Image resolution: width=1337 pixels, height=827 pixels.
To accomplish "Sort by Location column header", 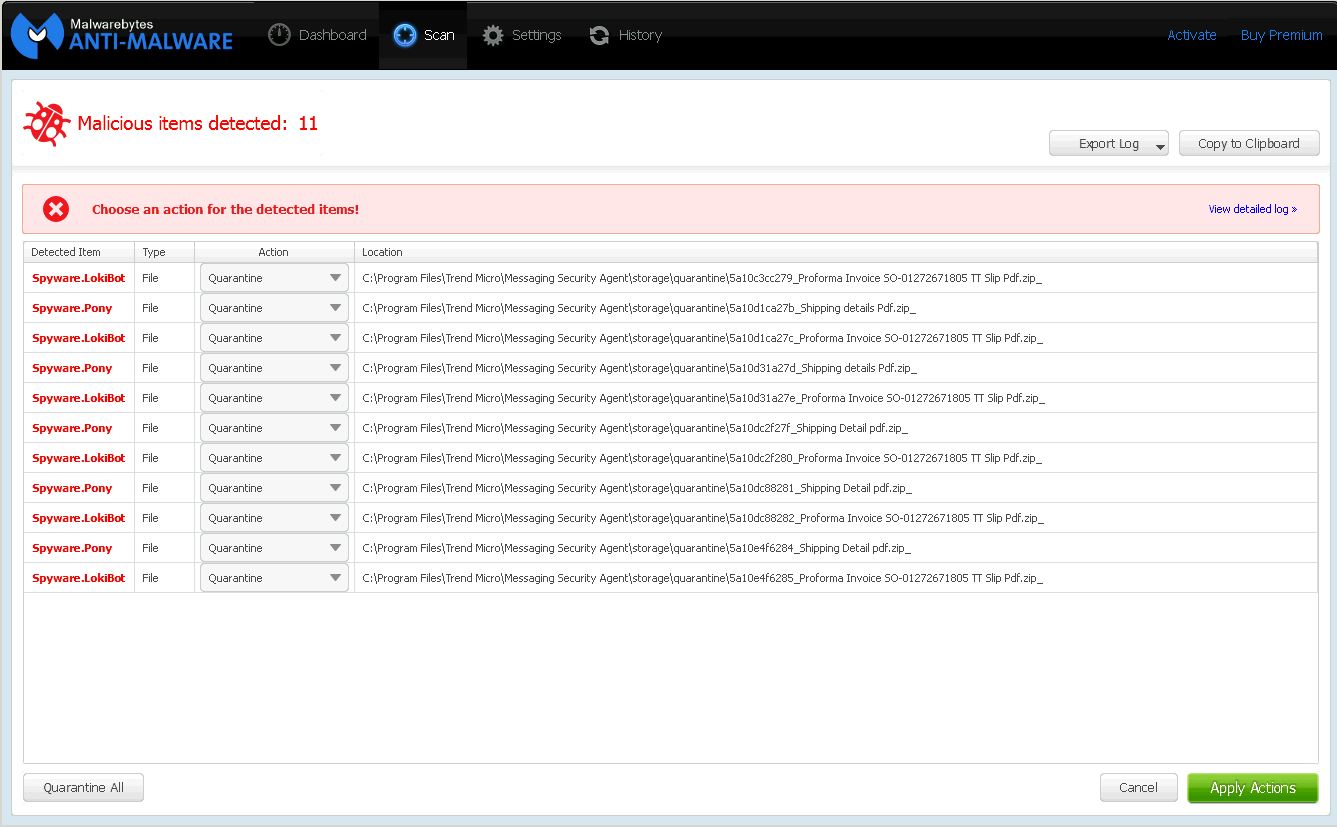I will point(836,252).
